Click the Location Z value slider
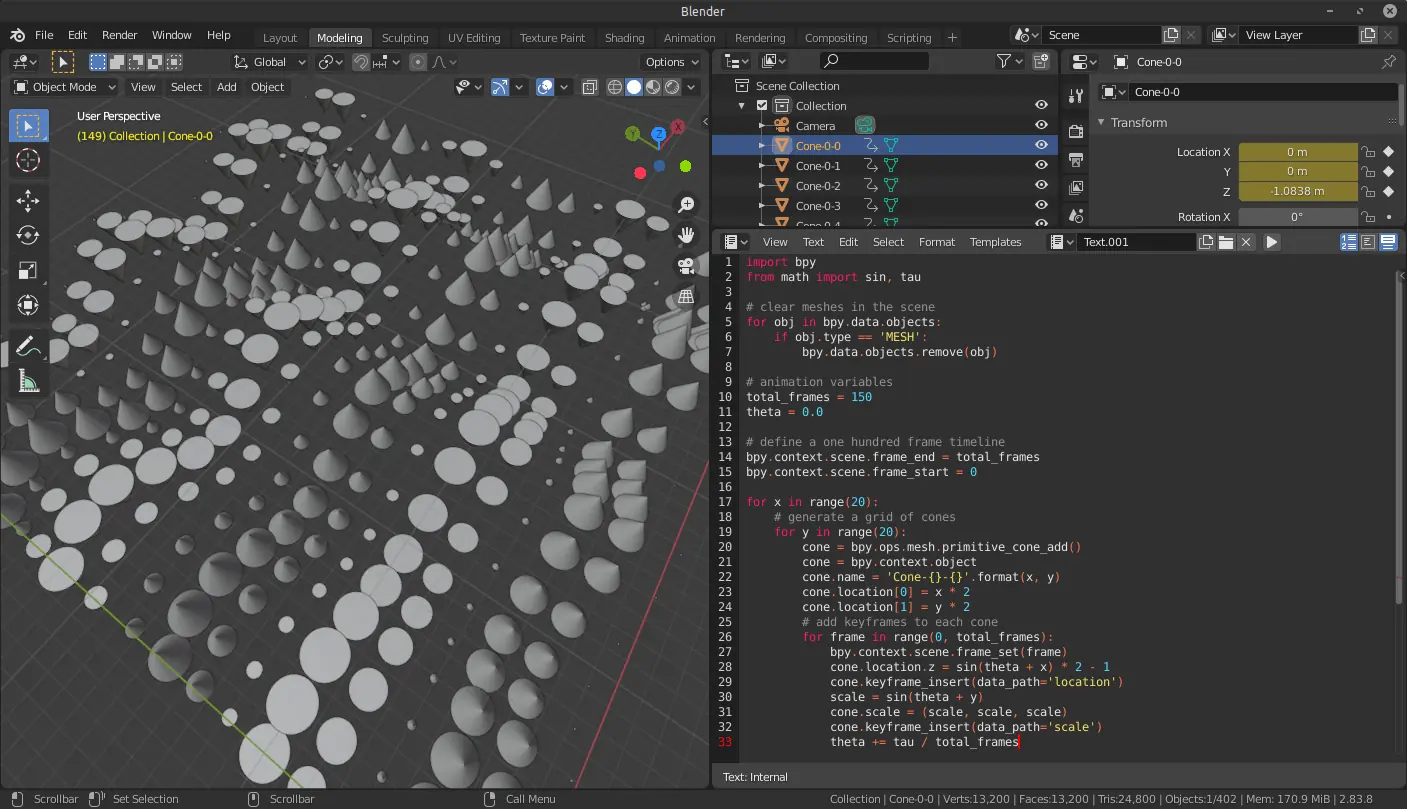Screen dimensions: 1407x809 1298,191
